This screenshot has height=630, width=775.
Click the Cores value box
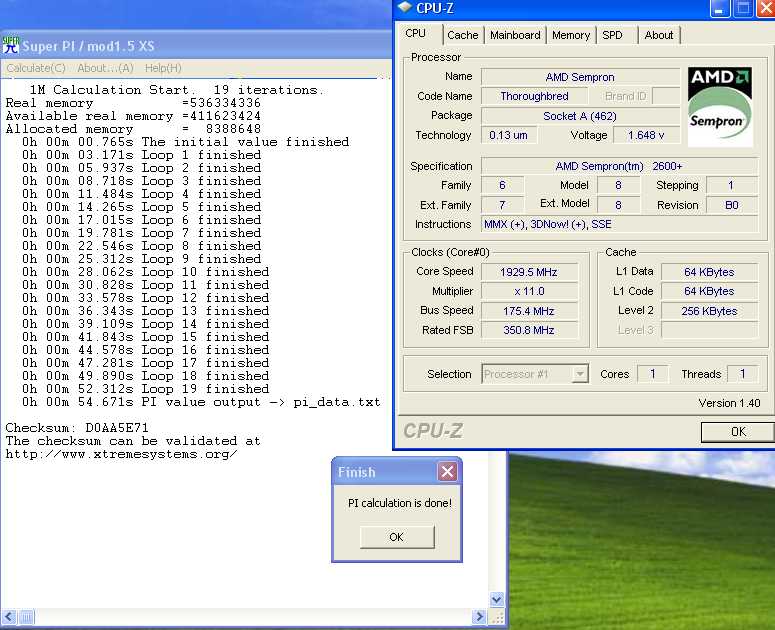point(653,374)
